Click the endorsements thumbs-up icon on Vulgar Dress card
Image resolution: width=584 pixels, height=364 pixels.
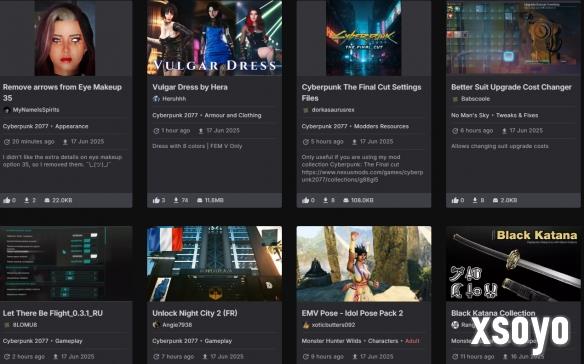(x=156, y=200)
